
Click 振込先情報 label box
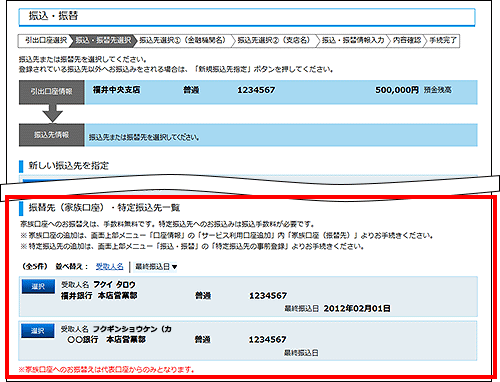pos(52,135)
